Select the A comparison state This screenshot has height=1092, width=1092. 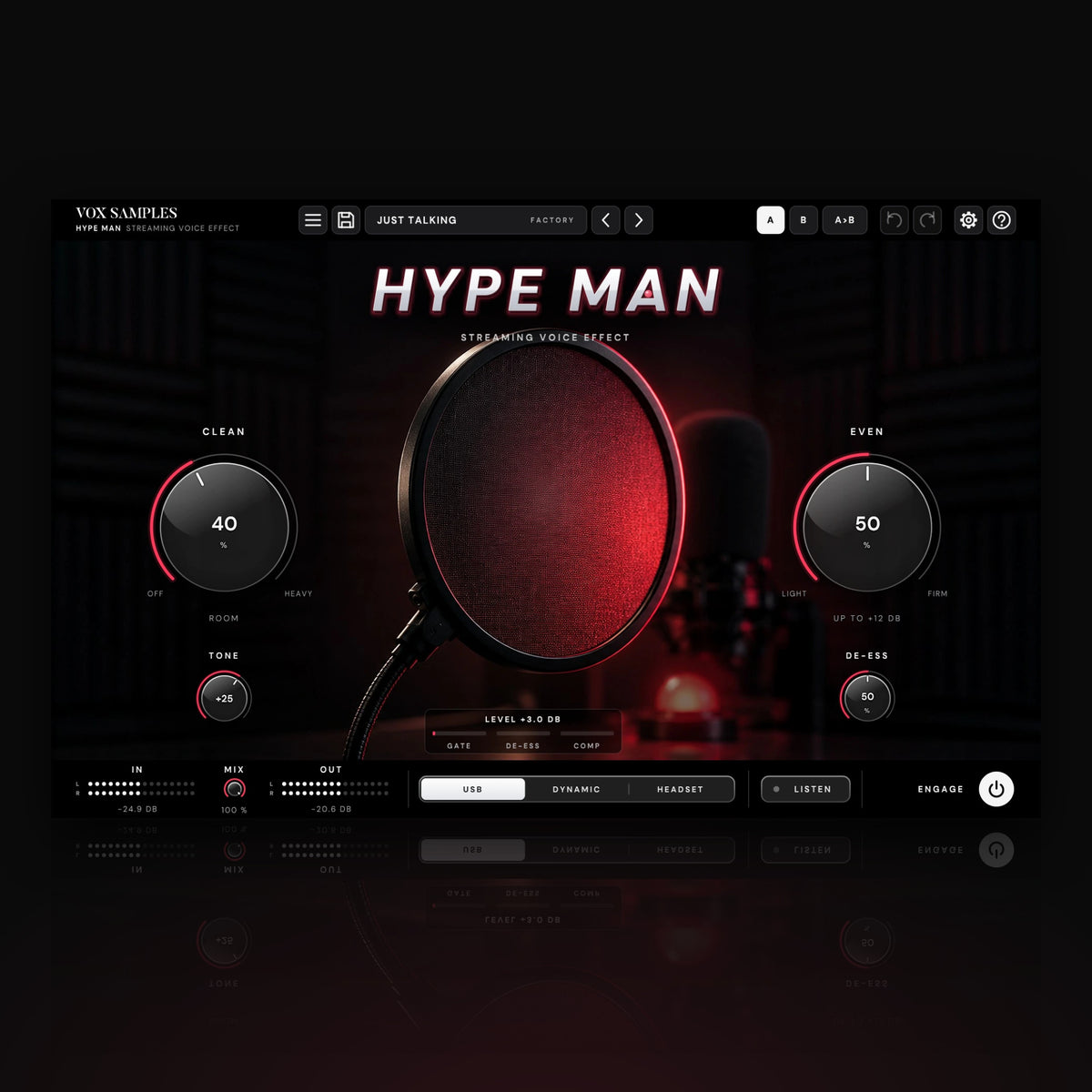pyautogui.click(x=771, y=220)
